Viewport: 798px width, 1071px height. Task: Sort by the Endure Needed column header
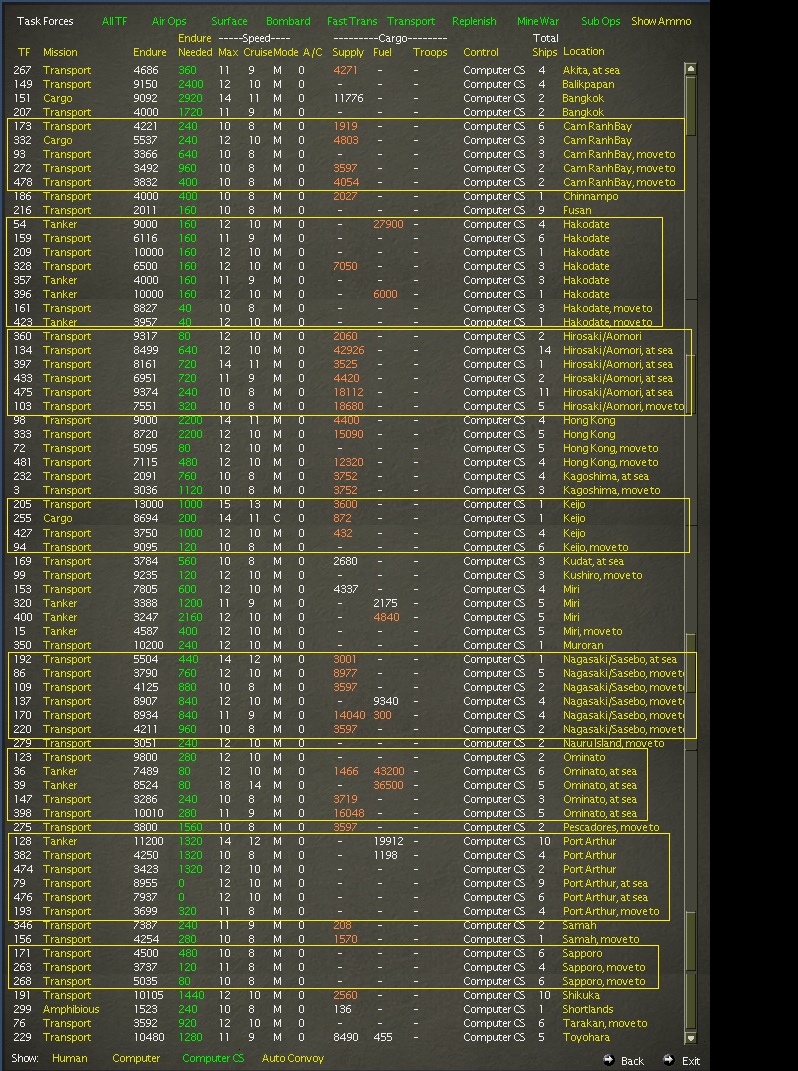coord(195,45)
